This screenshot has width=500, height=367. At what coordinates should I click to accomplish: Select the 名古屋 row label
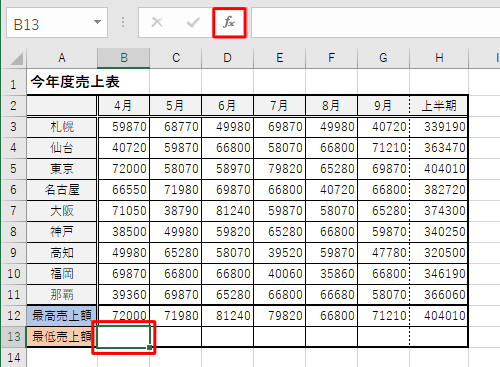pyautogui.click(x=62, y=190)
